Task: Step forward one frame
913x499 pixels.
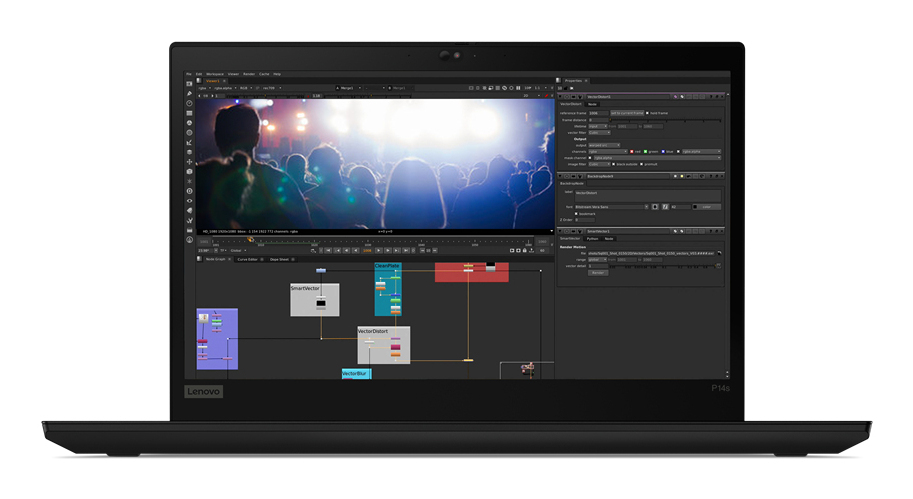Action: tap(388, 250)
